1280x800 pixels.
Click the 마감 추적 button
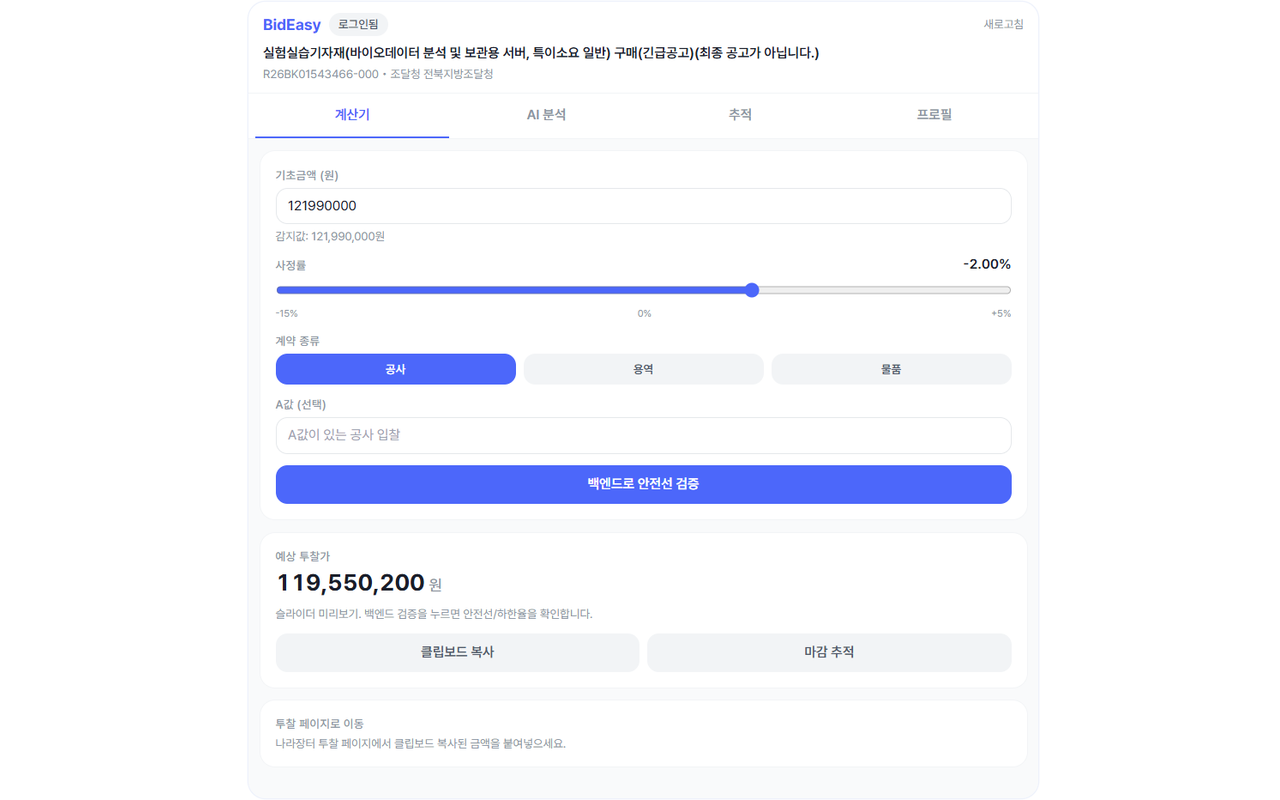tap(829, 652)
